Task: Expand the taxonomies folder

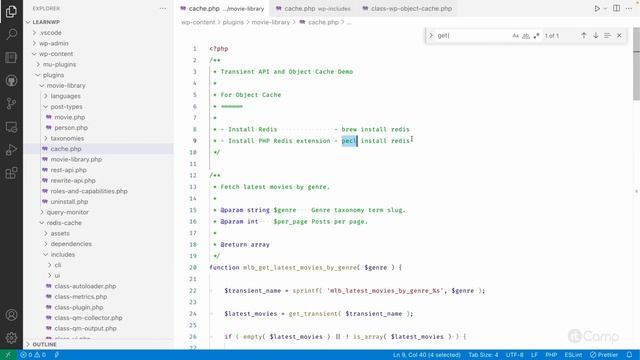Action: click(46, 138)
